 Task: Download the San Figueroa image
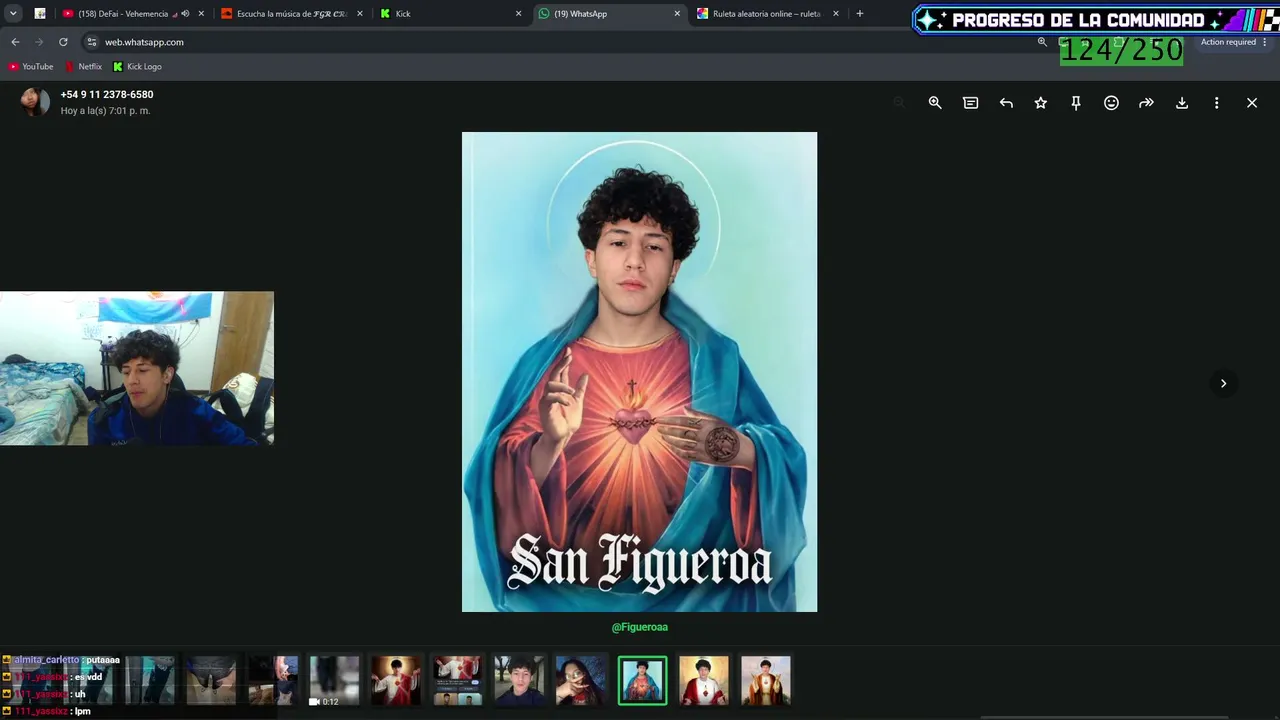[x=1182, y=103]
